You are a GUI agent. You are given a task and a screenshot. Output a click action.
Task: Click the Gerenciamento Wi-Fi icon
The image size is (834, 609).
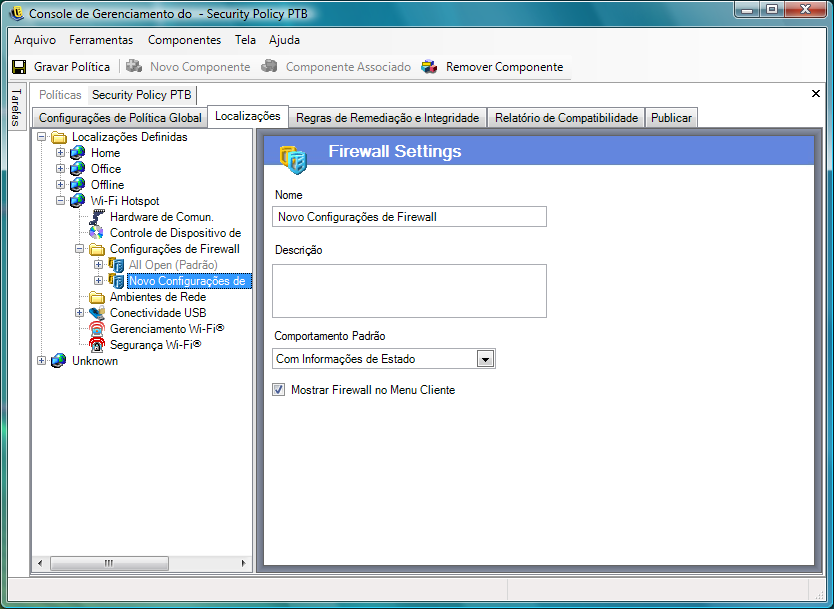[97, 329]
